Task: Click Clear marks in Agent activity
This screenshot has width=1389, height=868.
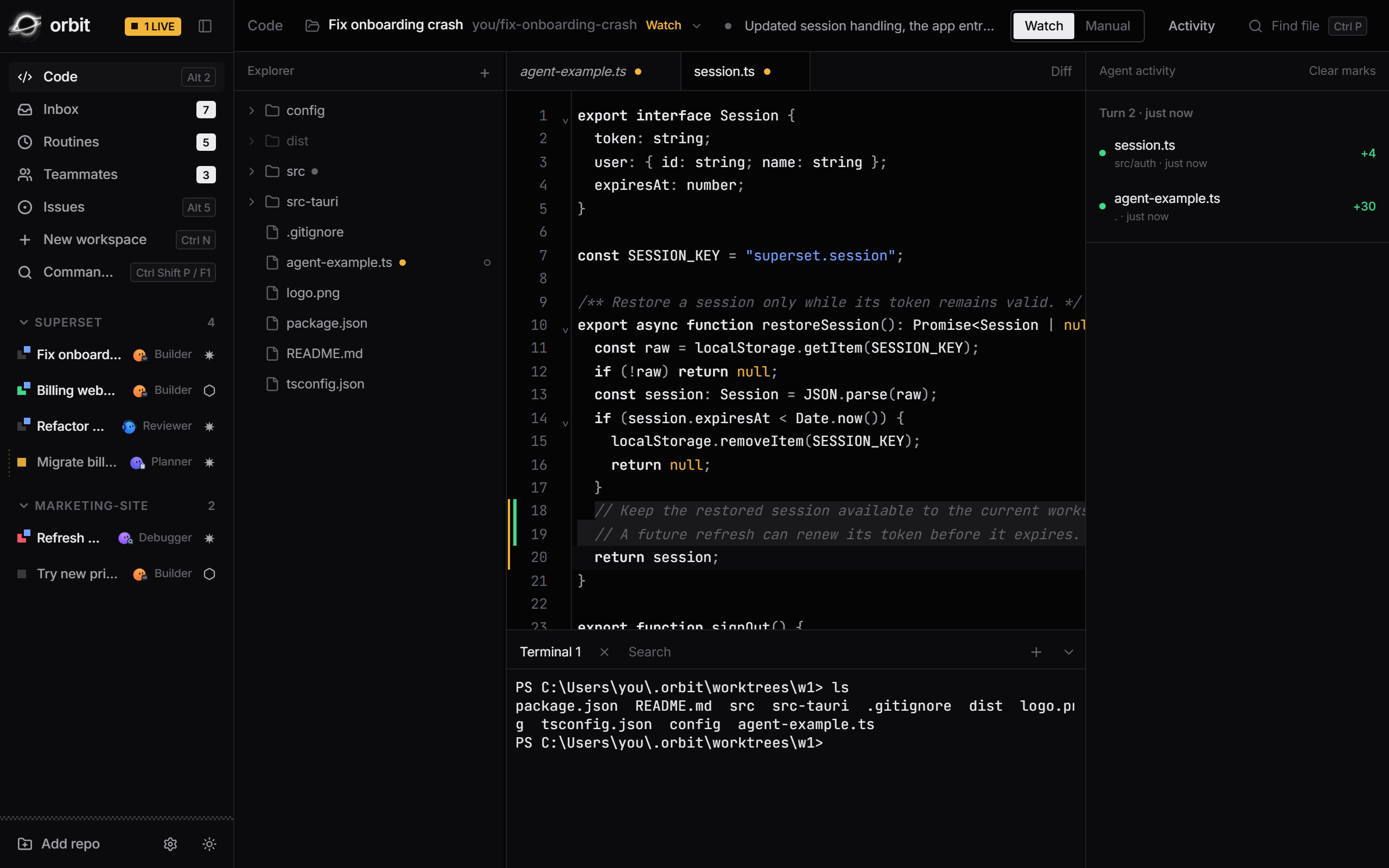Action: (x=1342, y=71)
